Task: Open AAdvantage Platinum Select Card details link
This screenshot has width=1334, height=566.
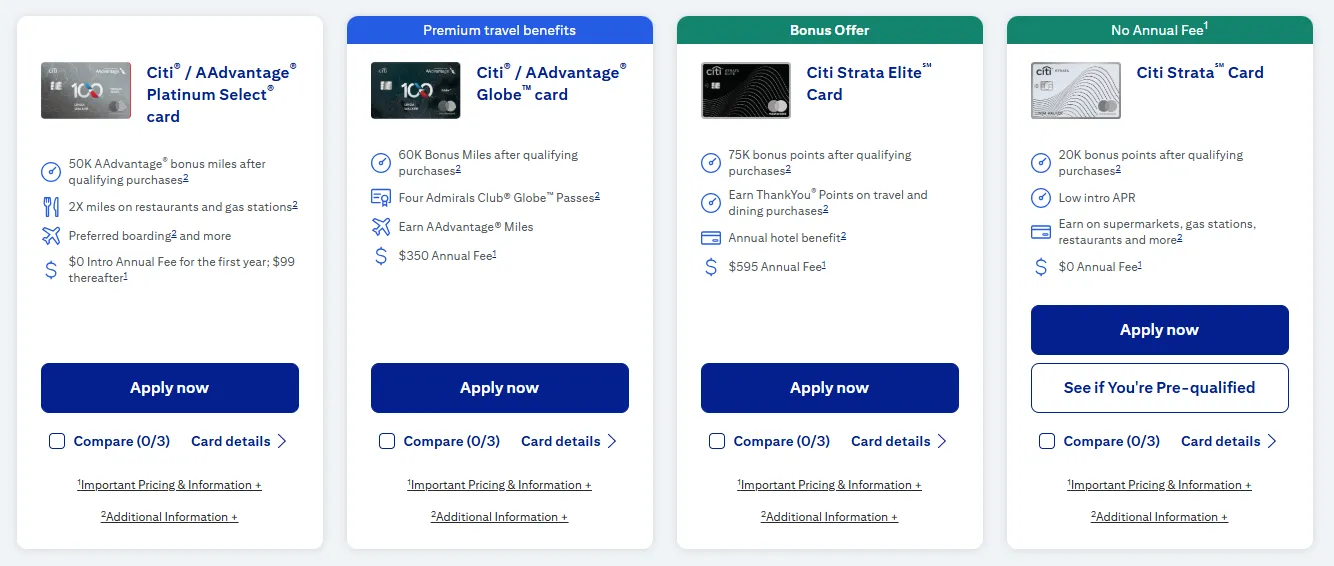Action: point(238,441)
